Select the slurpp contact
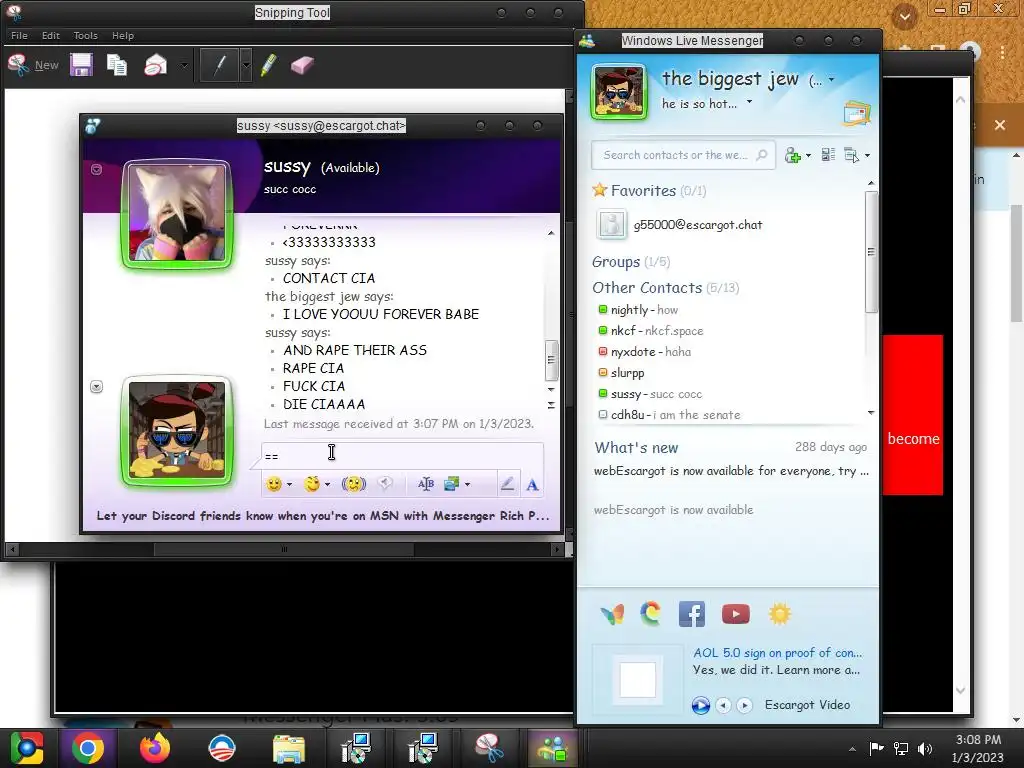Viewport: 1024px width, 768px height. click(x=621, y=373)
